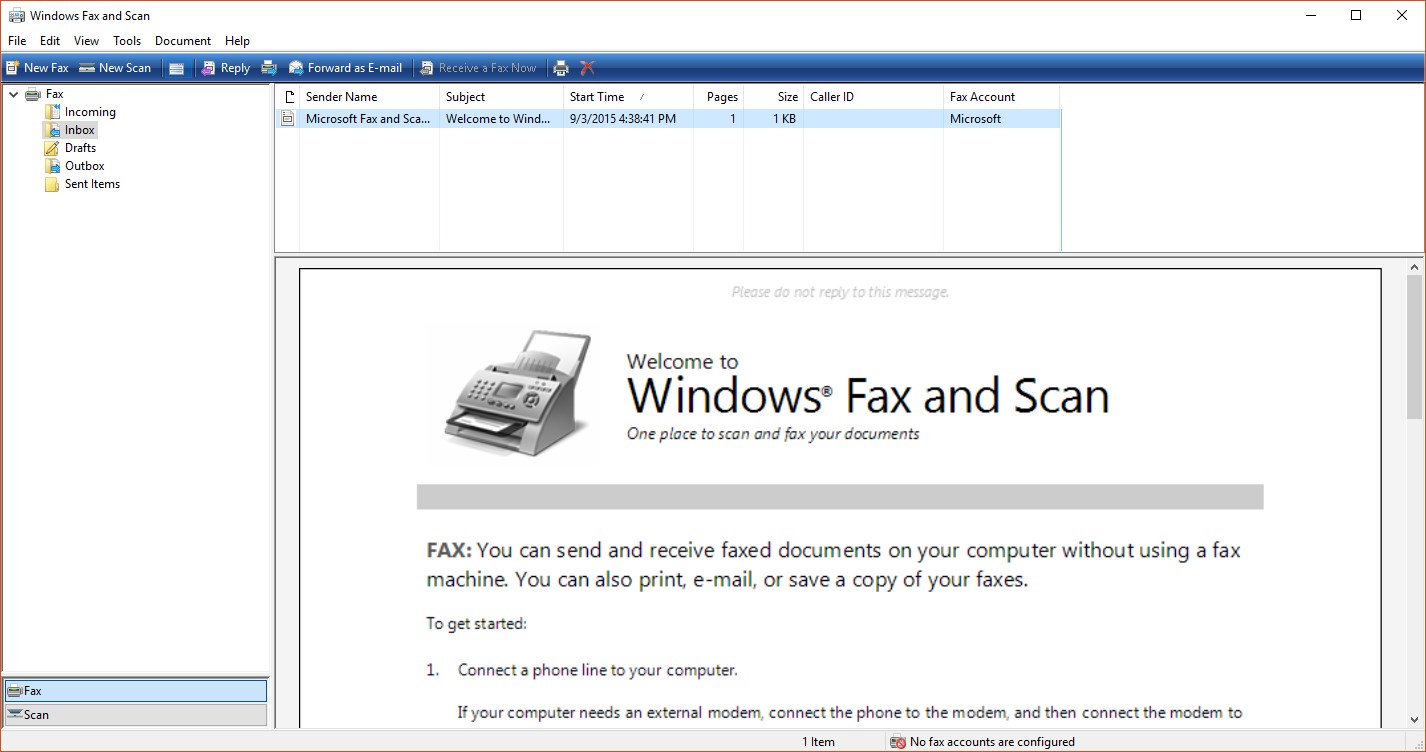Open the Document menu
1426x752 pixels.
(182, 41)
